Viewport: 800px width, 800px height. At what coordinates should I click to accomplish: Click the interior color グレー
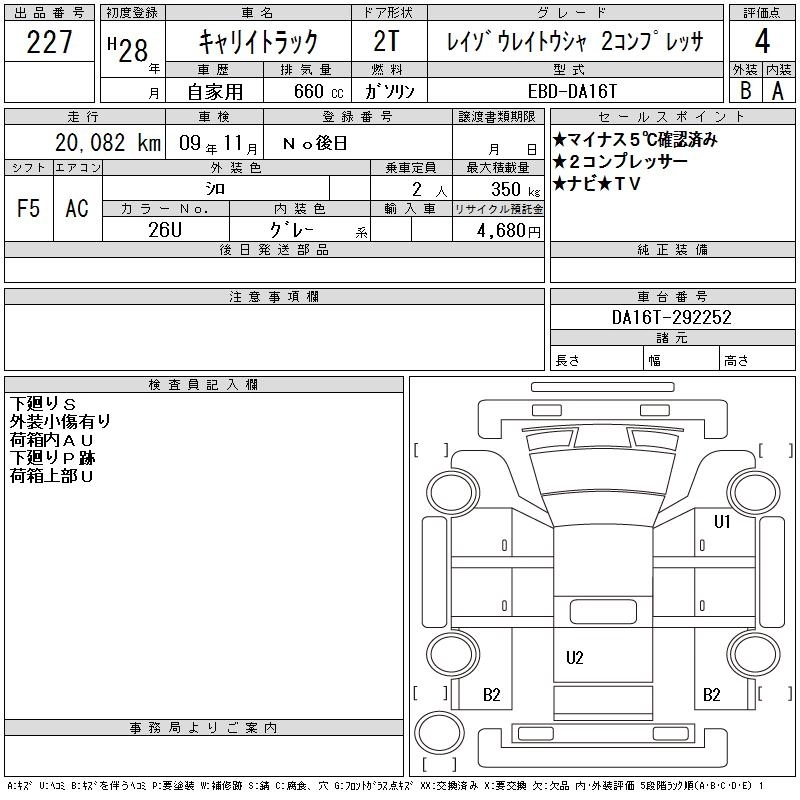(291, 230)
